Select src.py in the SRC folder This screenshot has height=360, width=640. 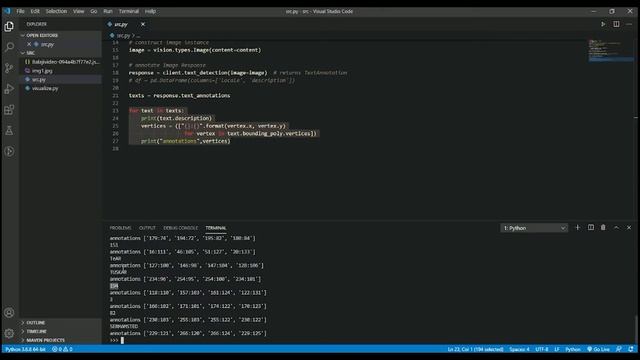(60, 80)
